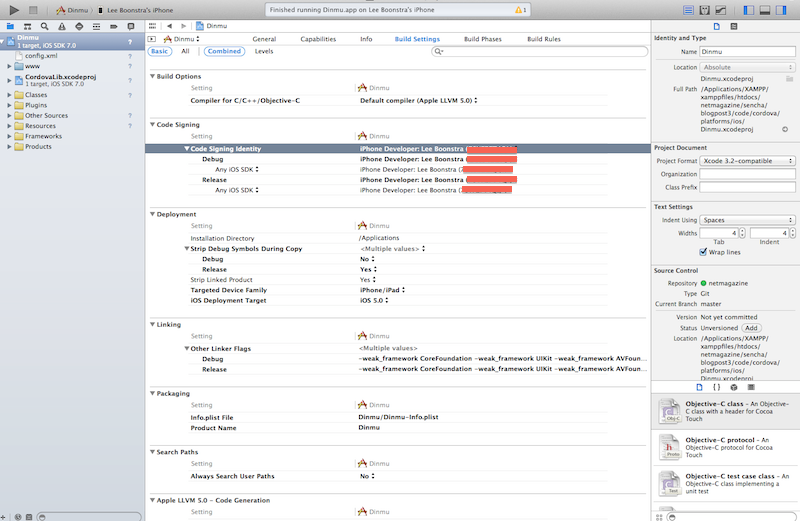Open iOS Deployment Target popup

[374, 300]
